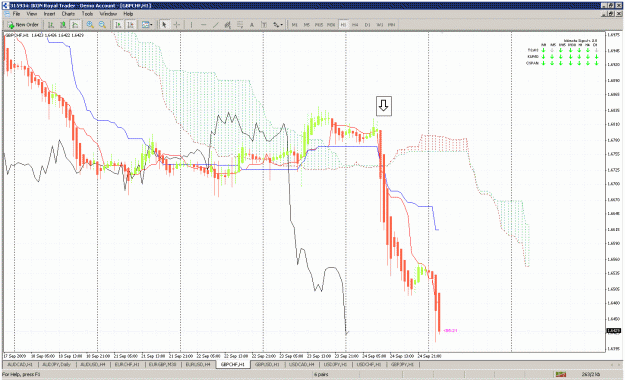This screenshot has height=380, width=625.
Task: Open the View menu
Action: [32, 14]
